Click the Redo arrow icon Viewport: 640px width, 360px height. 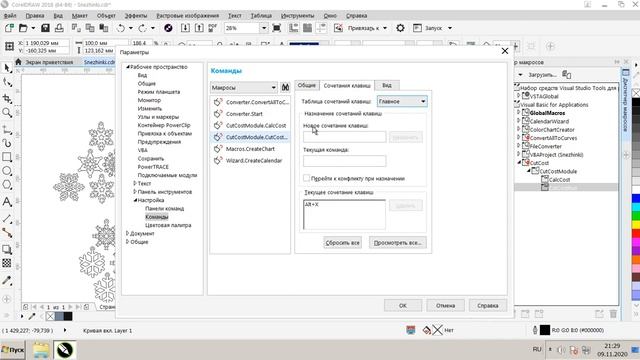point(142,28)
